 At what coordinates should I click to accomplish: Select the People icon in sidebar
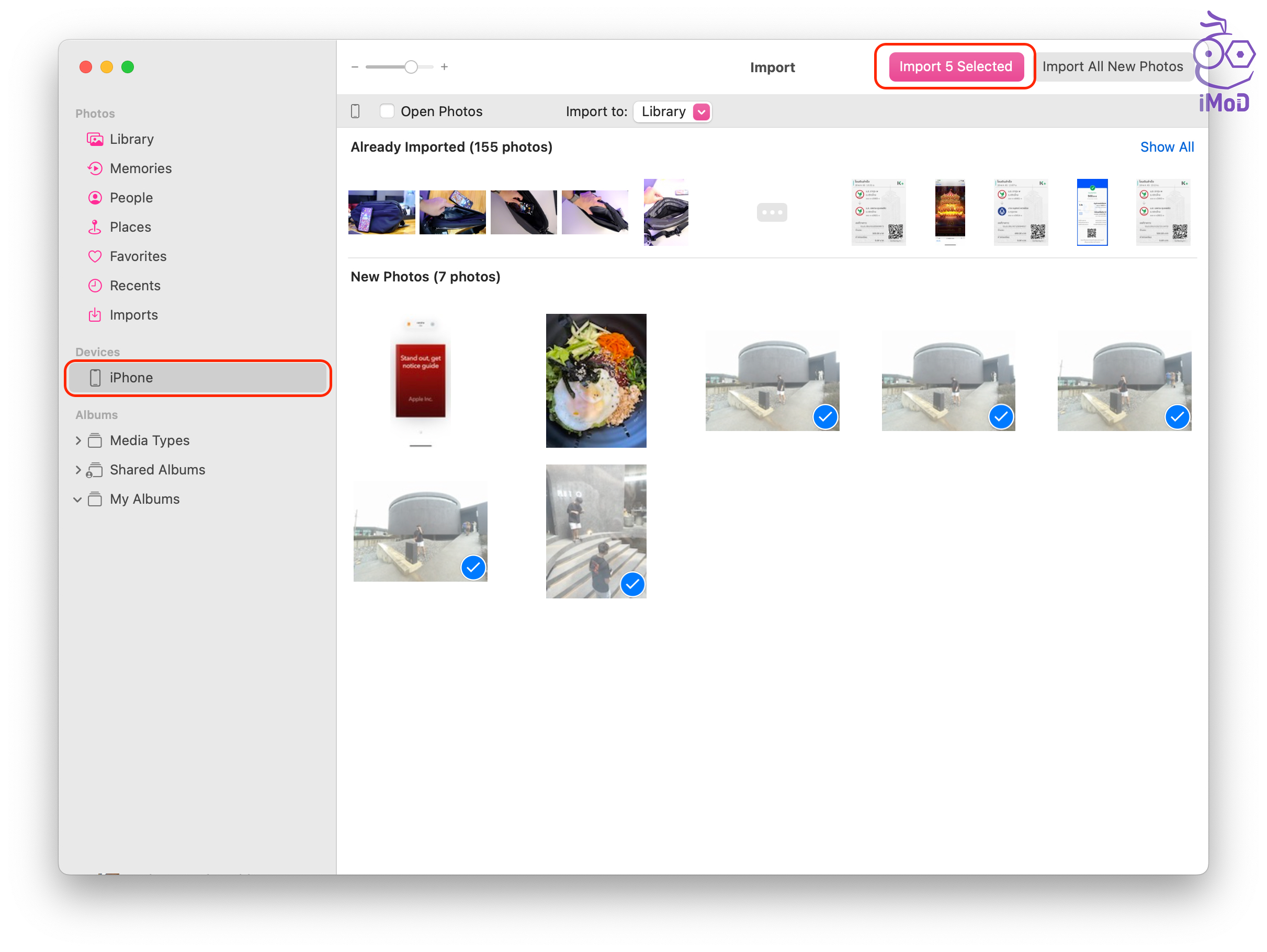(95, 198)
